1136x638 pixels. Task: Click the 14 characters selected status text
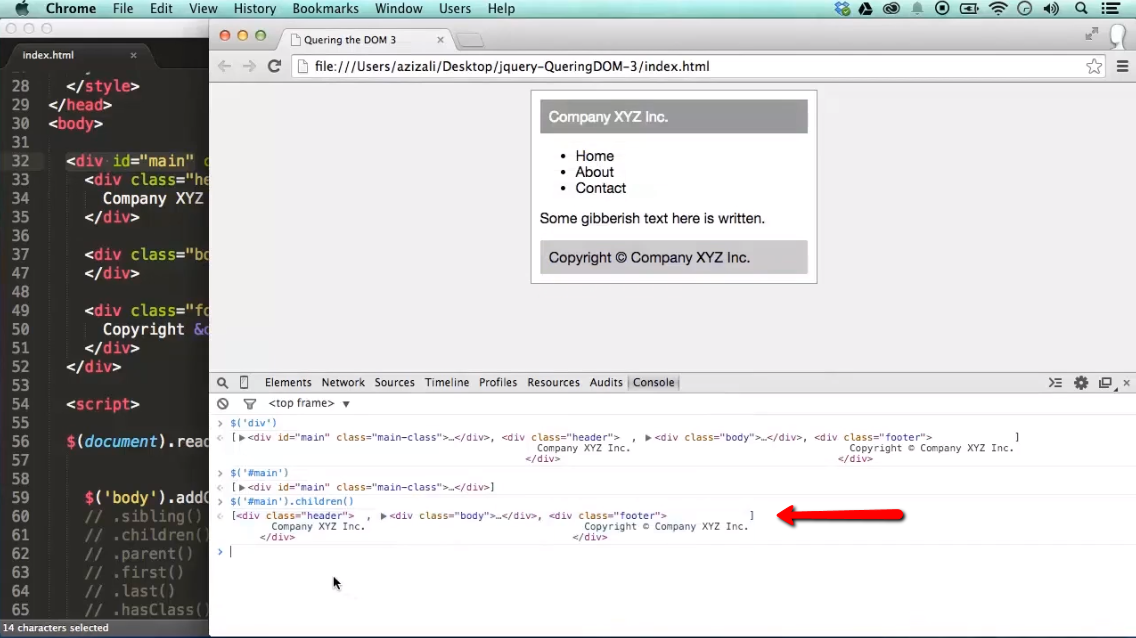56,628
